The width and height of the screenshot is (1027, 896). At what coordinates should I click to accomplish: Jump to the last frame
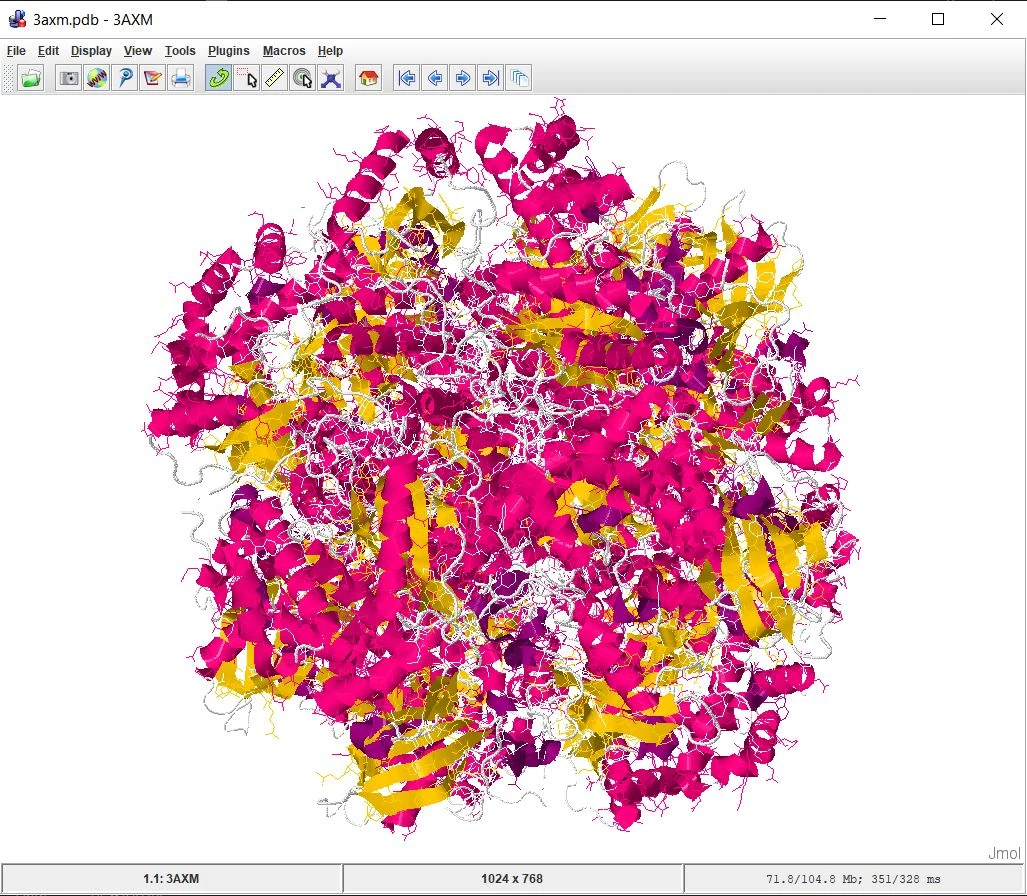pos(489,77)
